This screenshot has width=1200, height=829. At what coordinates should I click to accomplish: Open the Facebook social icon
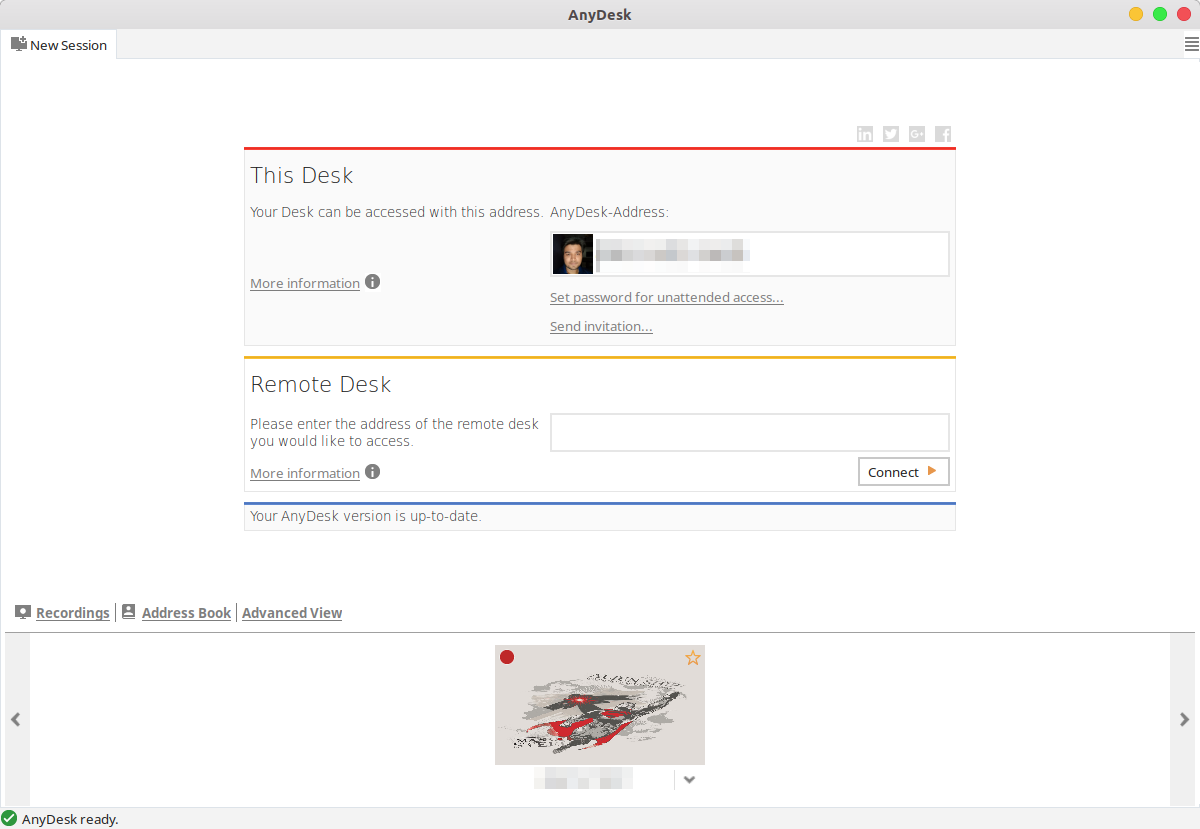(943, 134)
